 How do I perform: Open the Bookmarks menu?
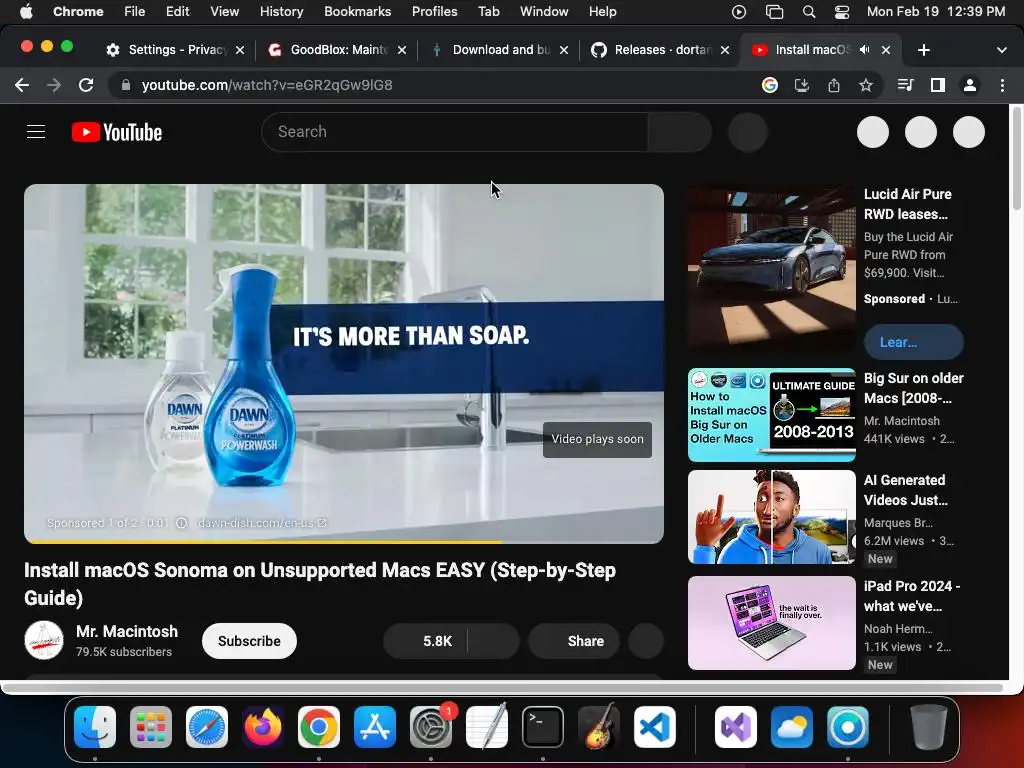click(357, 12)
